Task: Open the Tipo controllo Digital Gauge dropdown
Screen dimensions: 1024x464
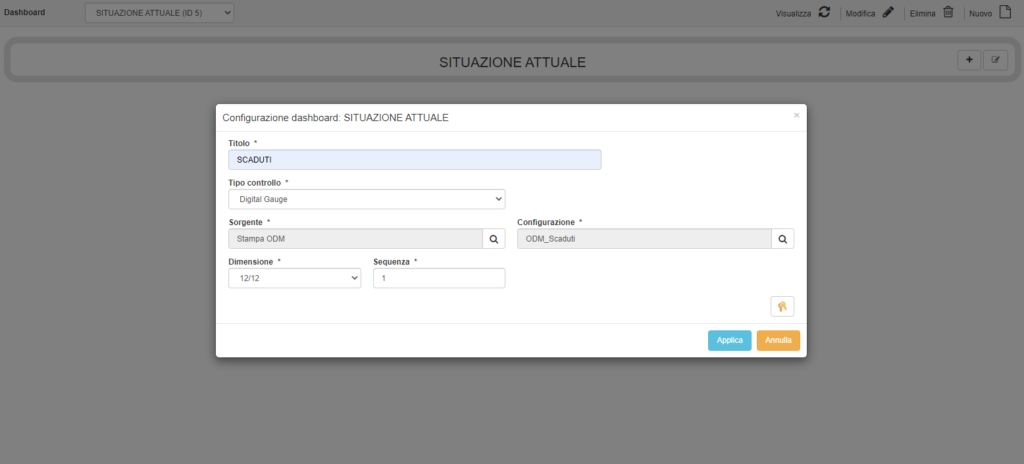Action: click(x=367, y=199)
